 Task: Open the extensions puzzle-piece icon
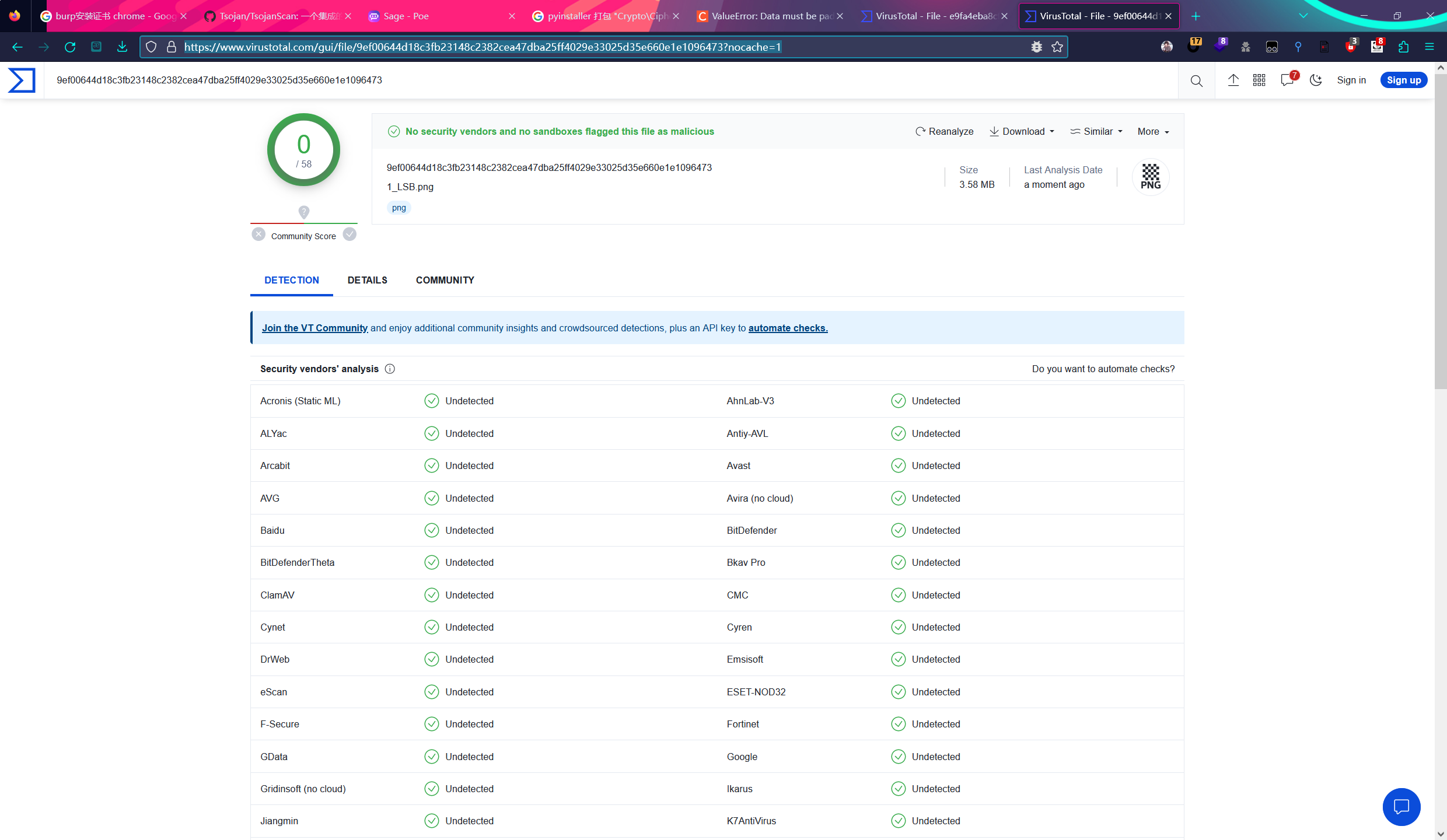coord(1403,47)
